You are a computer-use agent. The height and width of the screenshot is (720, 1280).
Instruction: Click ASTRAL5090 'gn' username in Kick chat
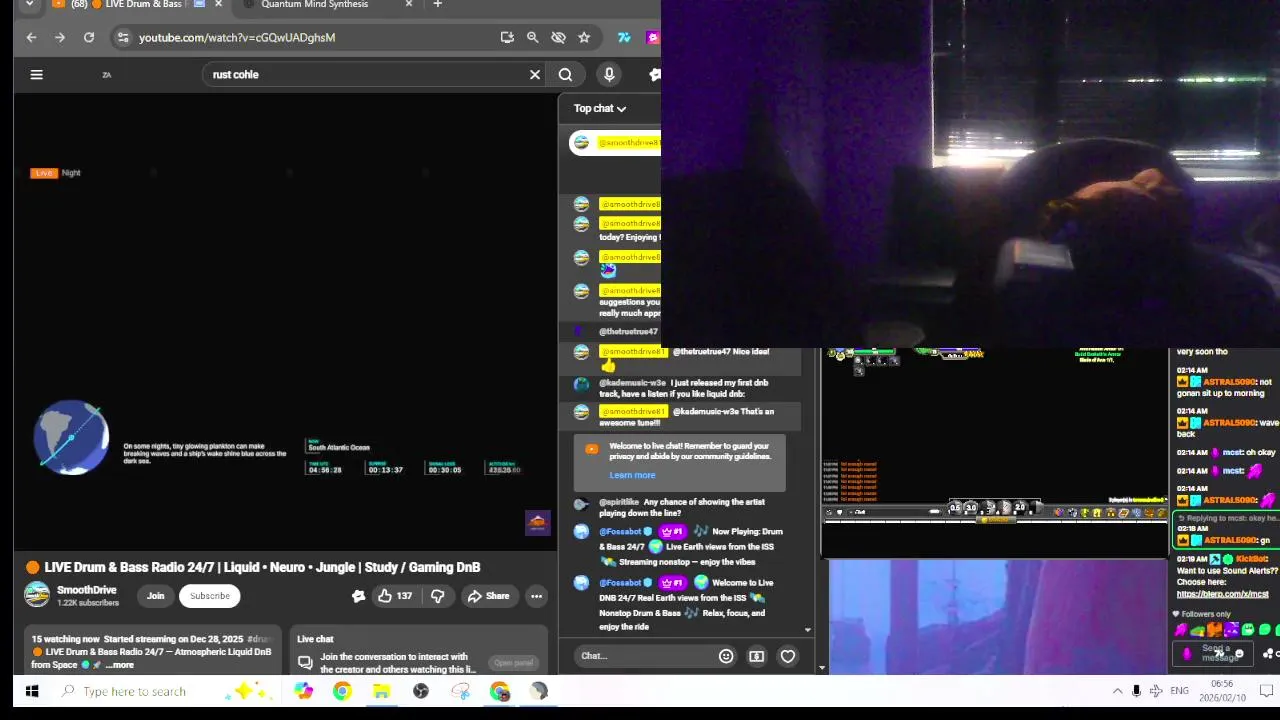point(1230,540)
